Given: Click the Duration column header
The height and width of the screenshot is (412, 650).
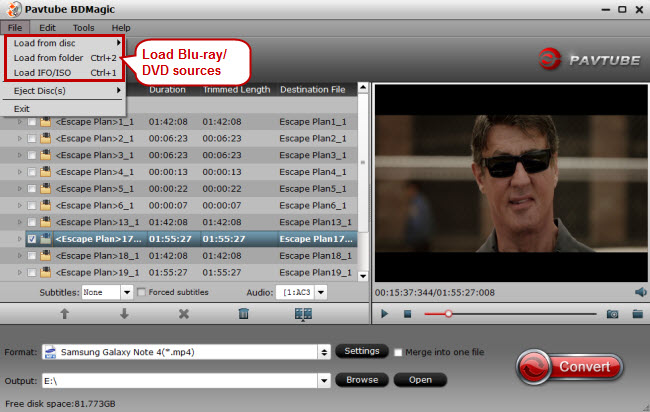Looking at the screenshot, I should tap(167, 90).
